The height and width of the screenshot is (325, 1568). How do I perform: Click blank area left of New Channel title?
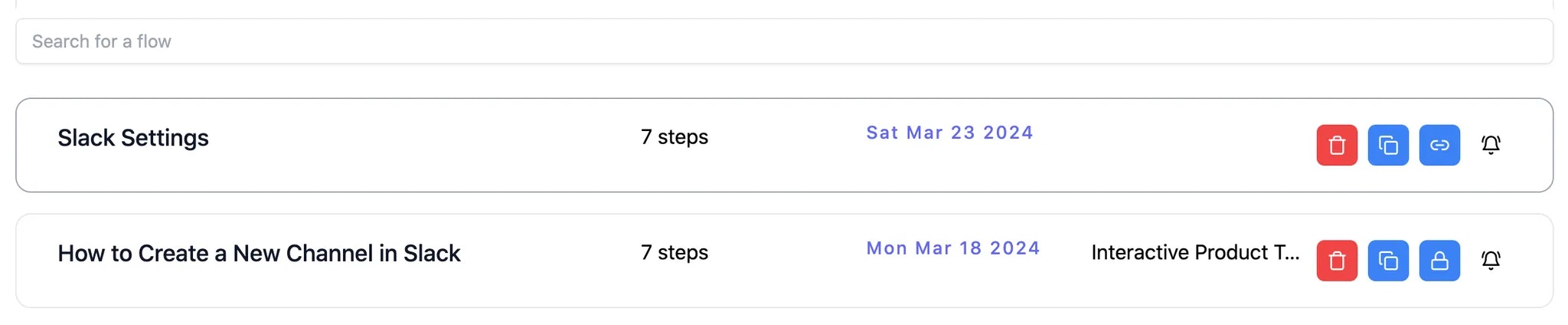click(37, 261)
